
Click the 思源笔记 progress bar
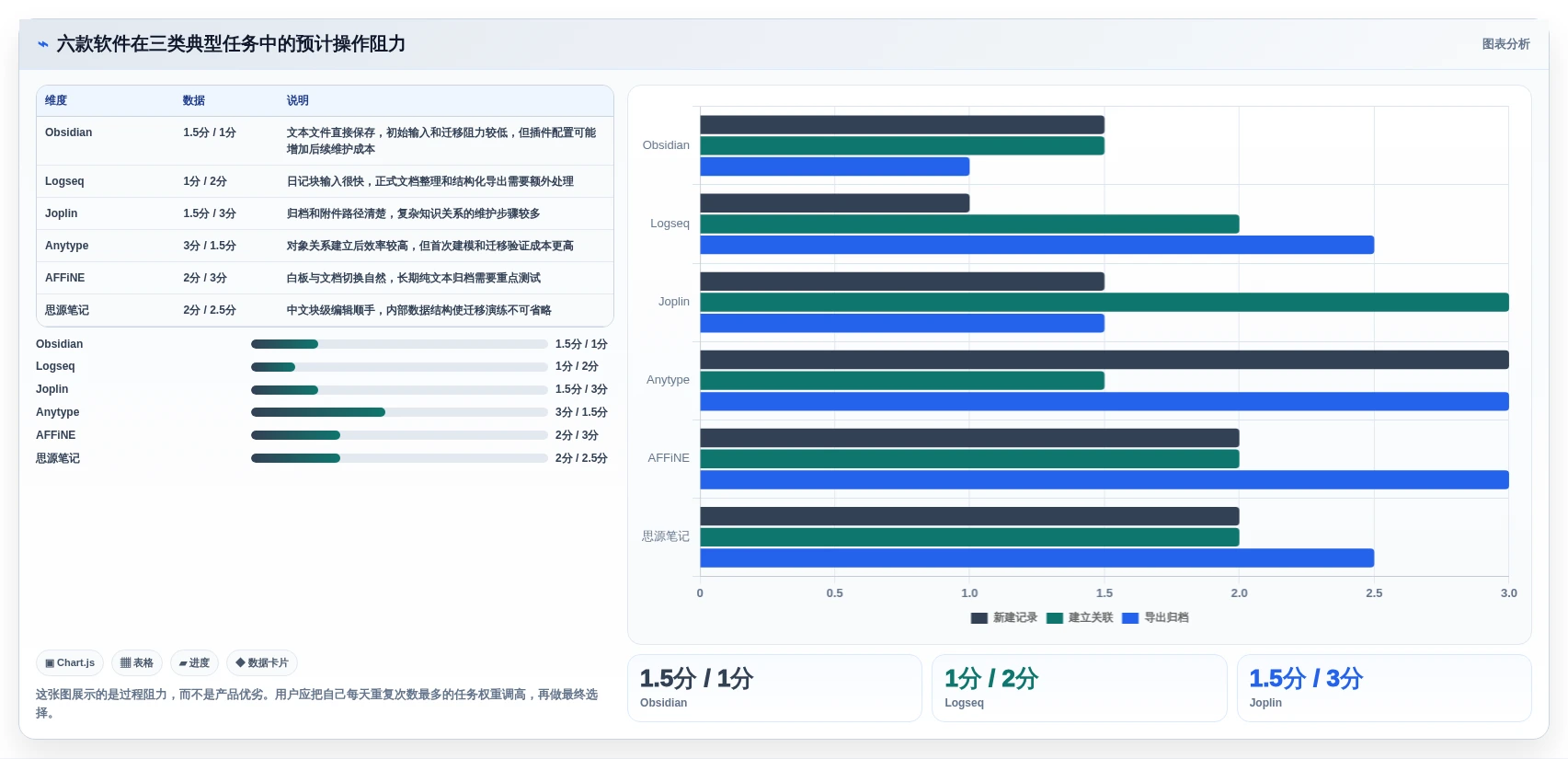point(399,458)
